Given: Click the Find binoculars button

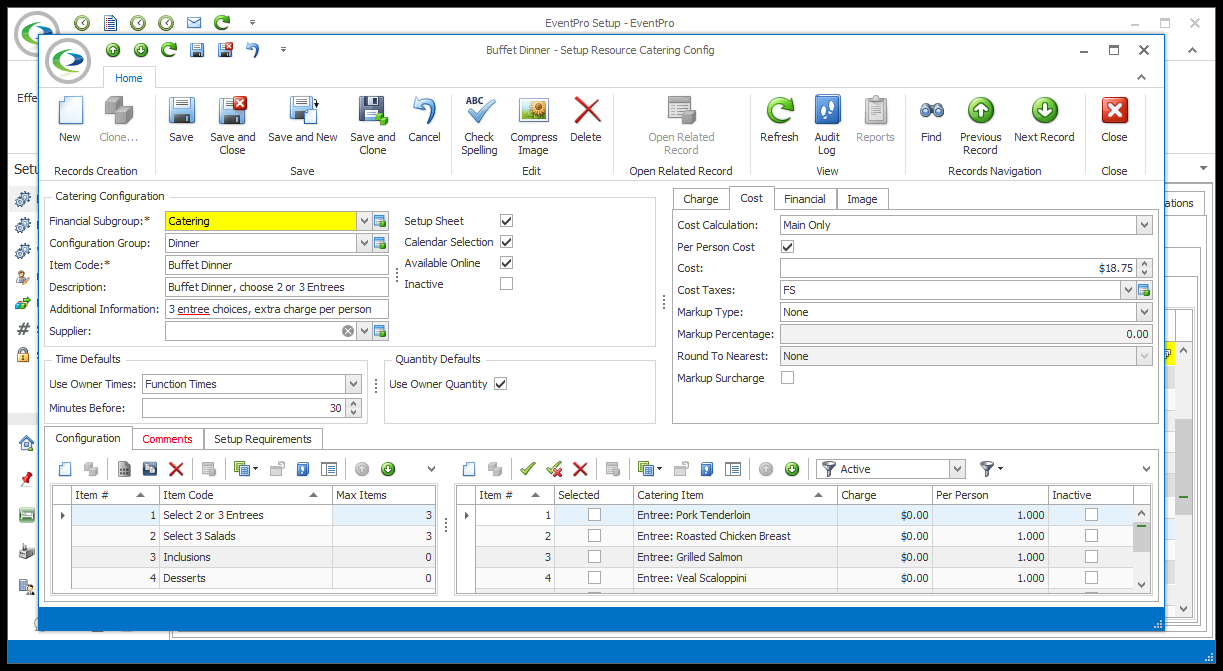Looking at the screenshot, I should 931,120.
